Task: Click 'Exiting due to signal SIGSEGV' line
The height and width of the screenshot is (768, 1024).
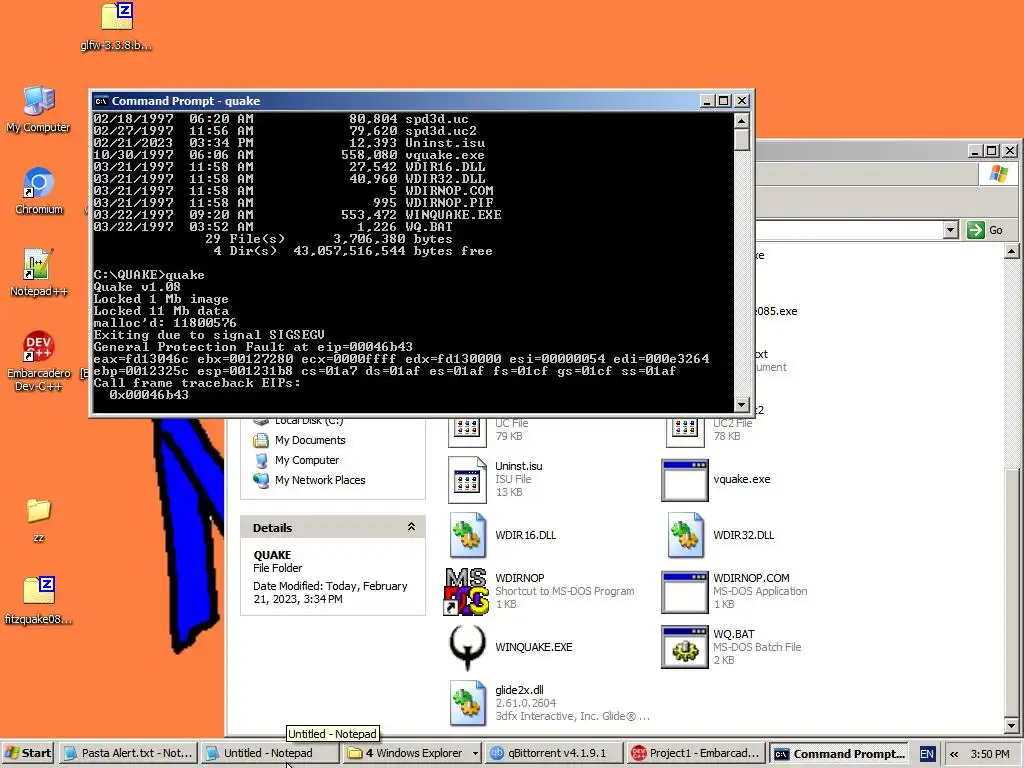Action: pos(209,335)
